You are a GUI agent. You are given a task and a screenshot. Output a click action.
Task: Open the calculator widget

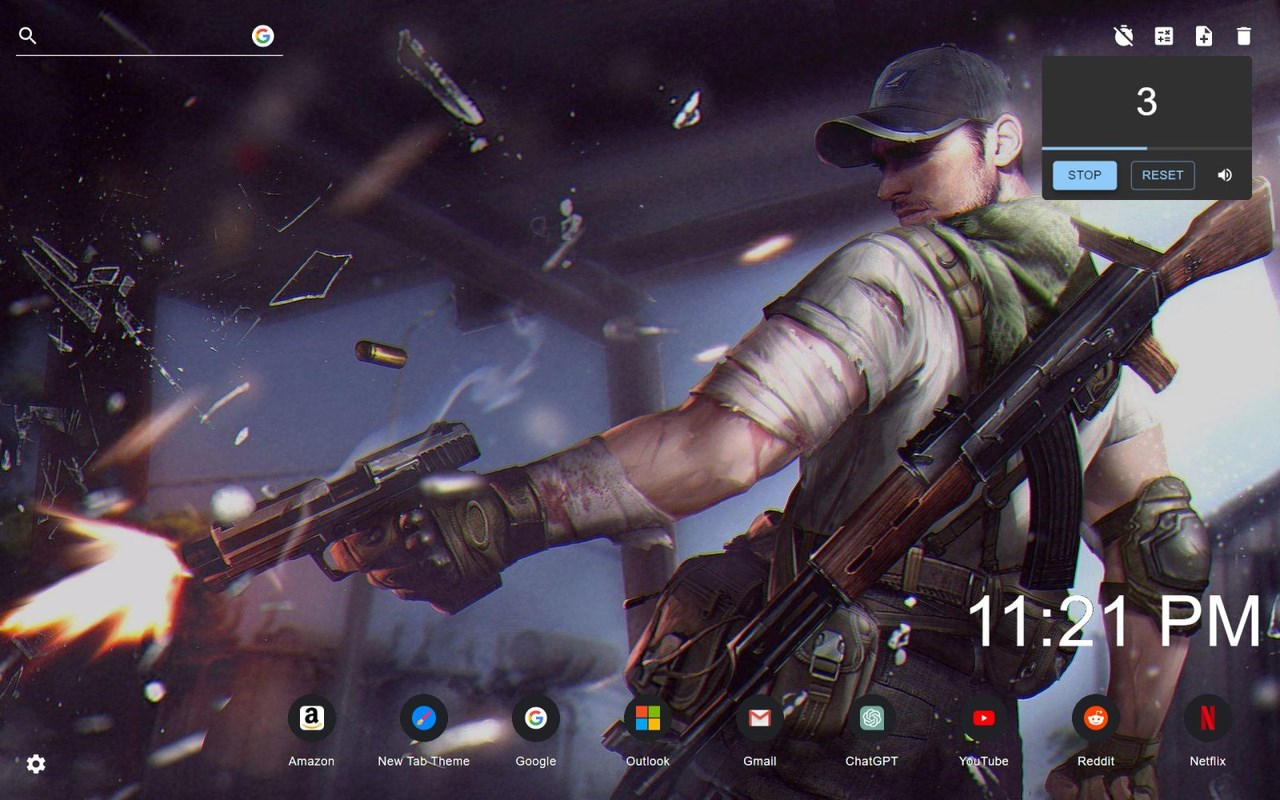pos(1164,36)
